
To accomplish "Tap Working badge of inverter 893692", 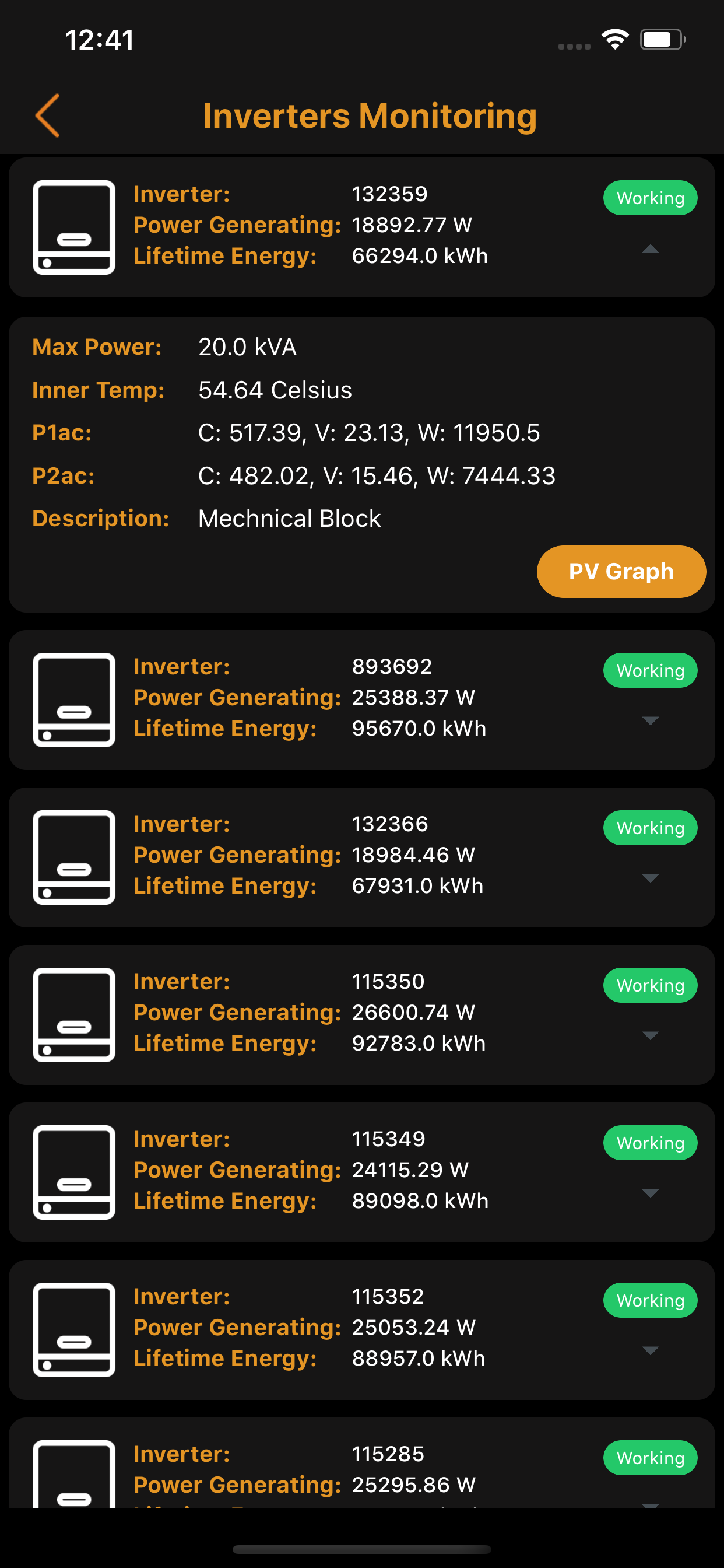I will pyautogui.click(x=650, y=670).
